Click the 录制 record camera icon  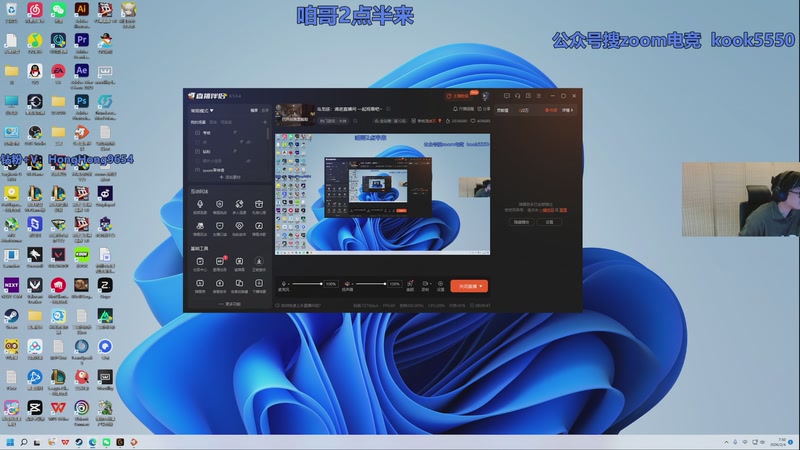pos(425,284)
